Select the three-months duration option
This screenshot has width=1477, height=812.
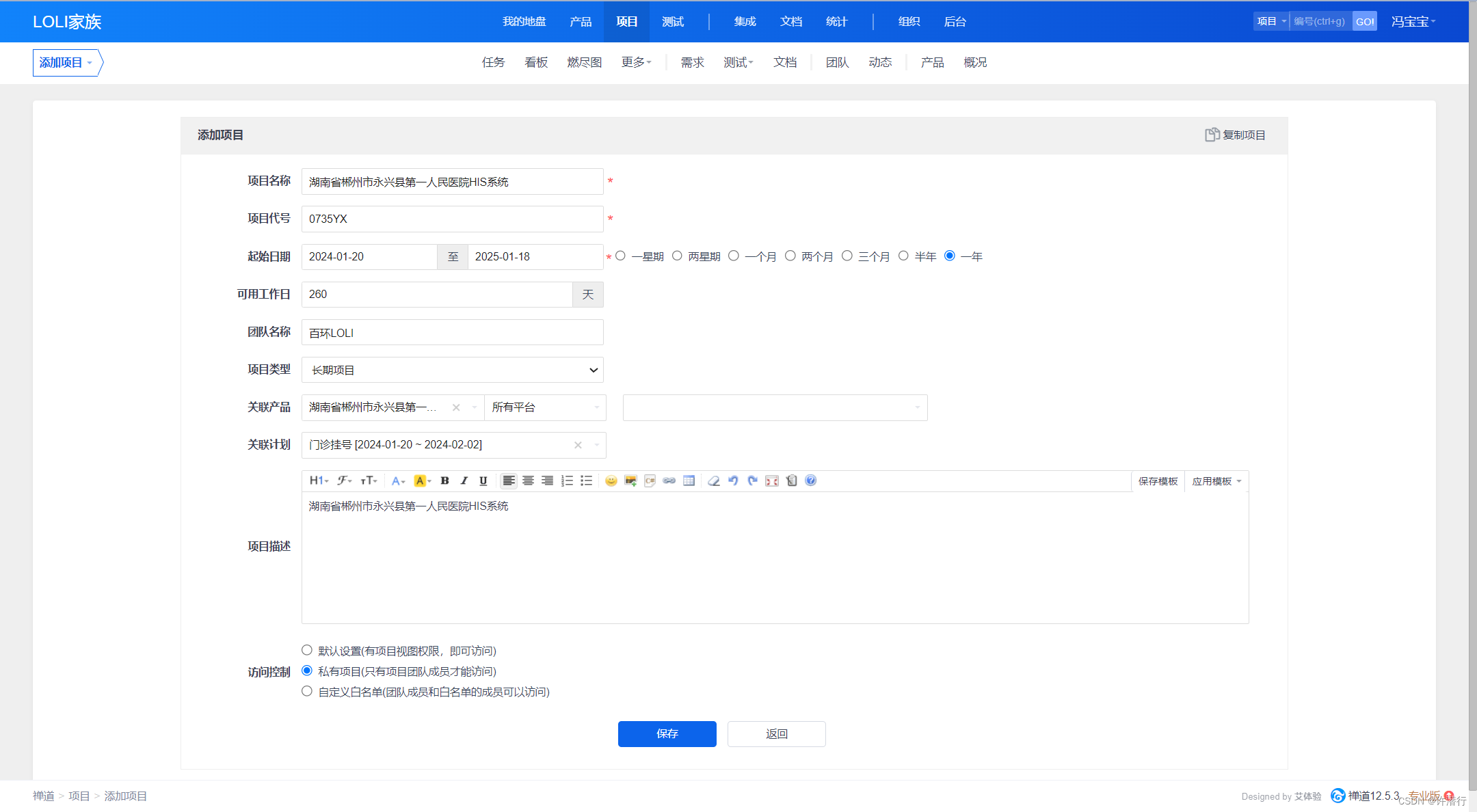point(847,256)
